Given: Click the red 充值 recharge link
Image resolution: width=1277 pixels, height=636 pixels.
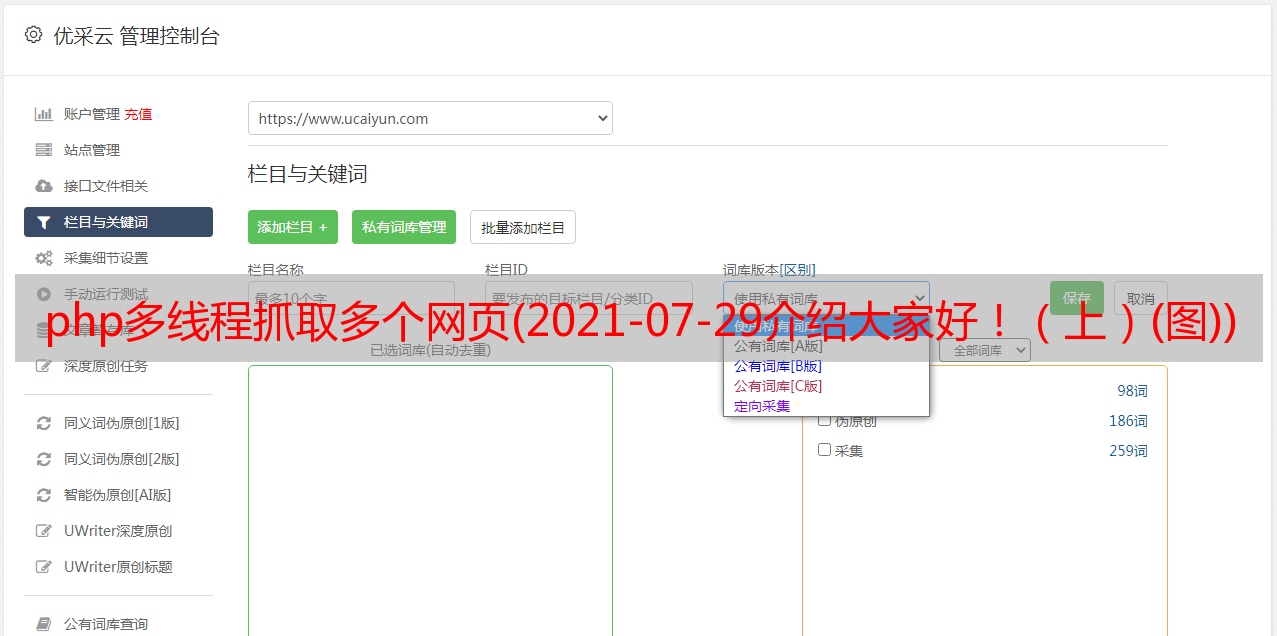Looking at the screenshot, I should click(138, 114).
